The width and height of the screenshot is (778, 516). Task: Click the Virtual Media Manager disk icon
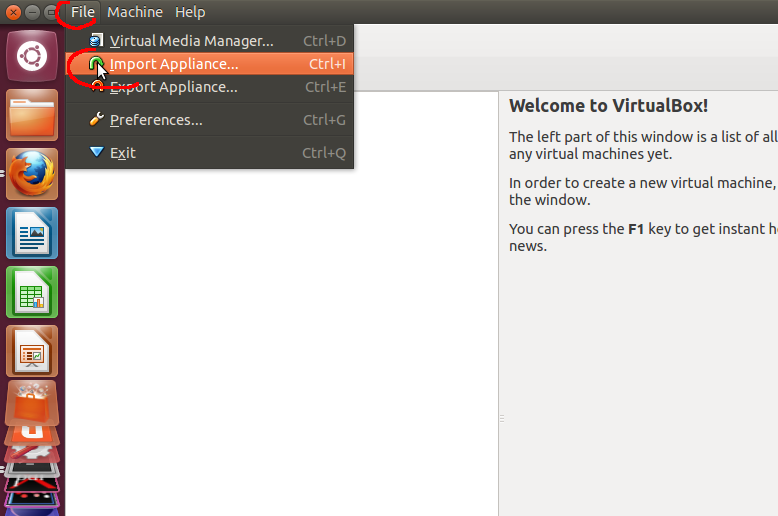96,40
